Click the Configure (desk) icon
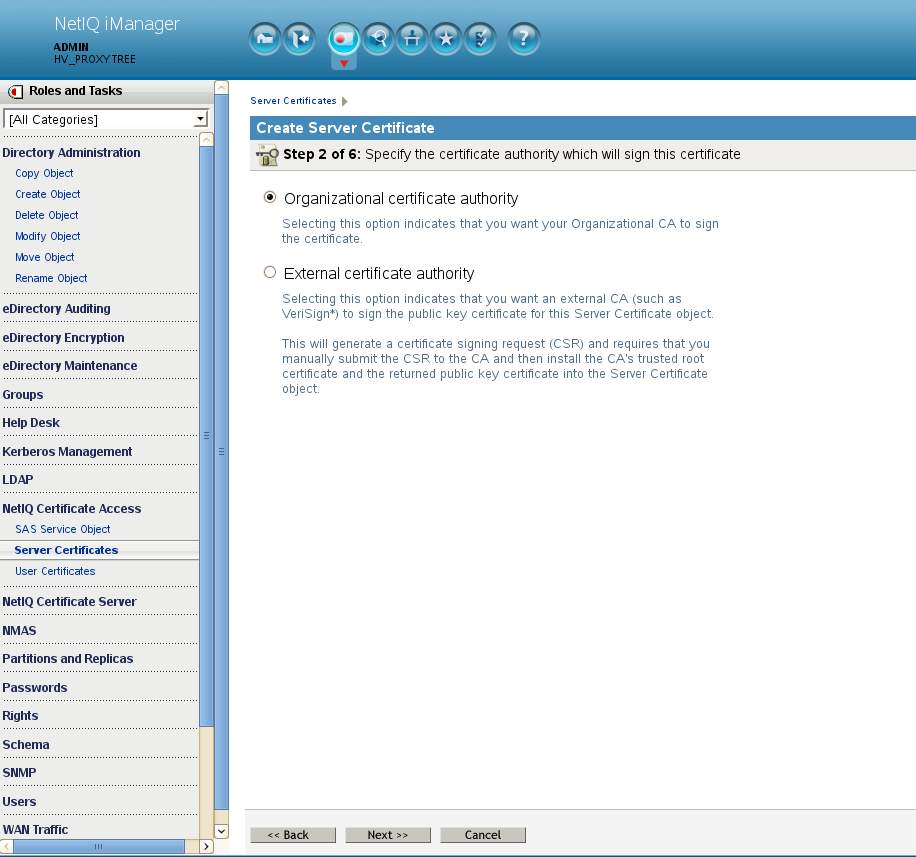The height and width of the screenshot is (857, 916). [x=412, y=39]
